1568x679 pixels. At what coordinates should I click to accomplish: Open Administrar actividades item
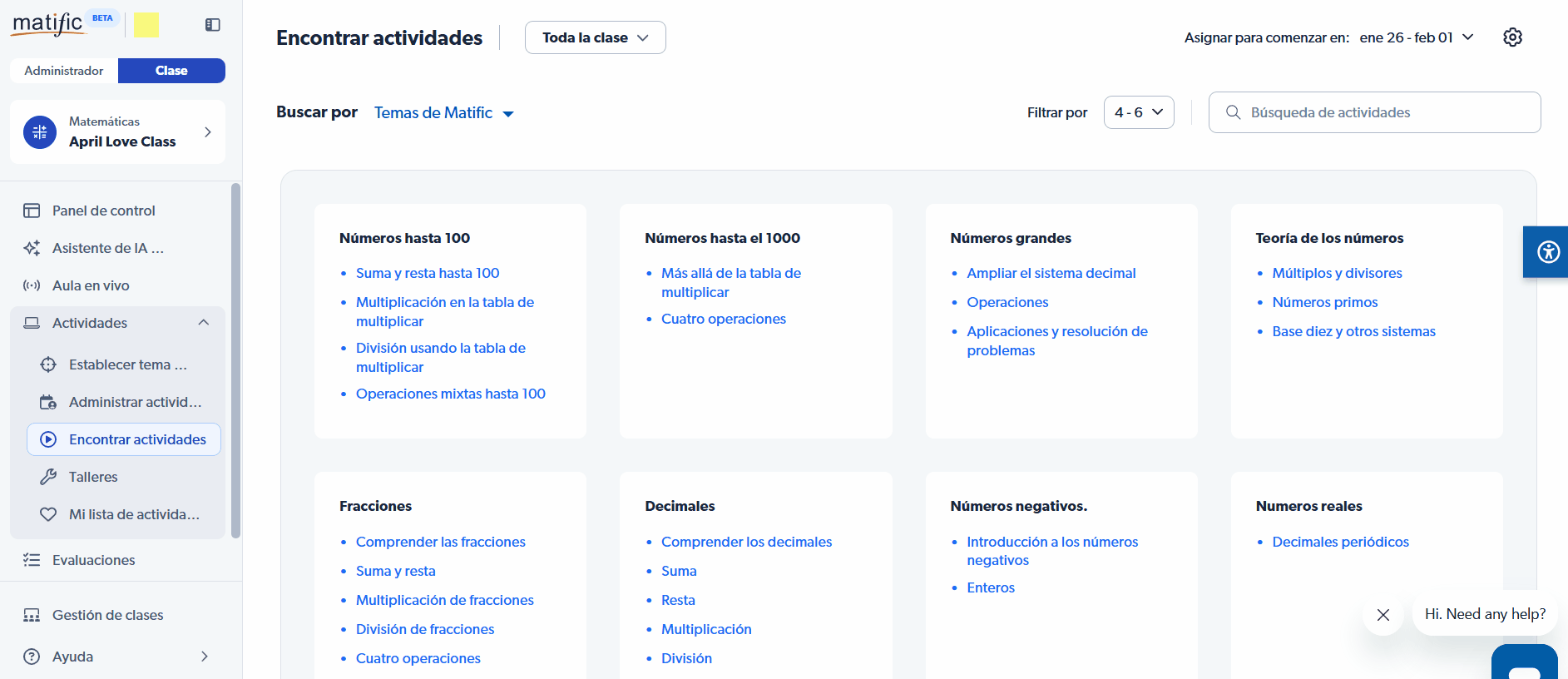pos(136,402)
